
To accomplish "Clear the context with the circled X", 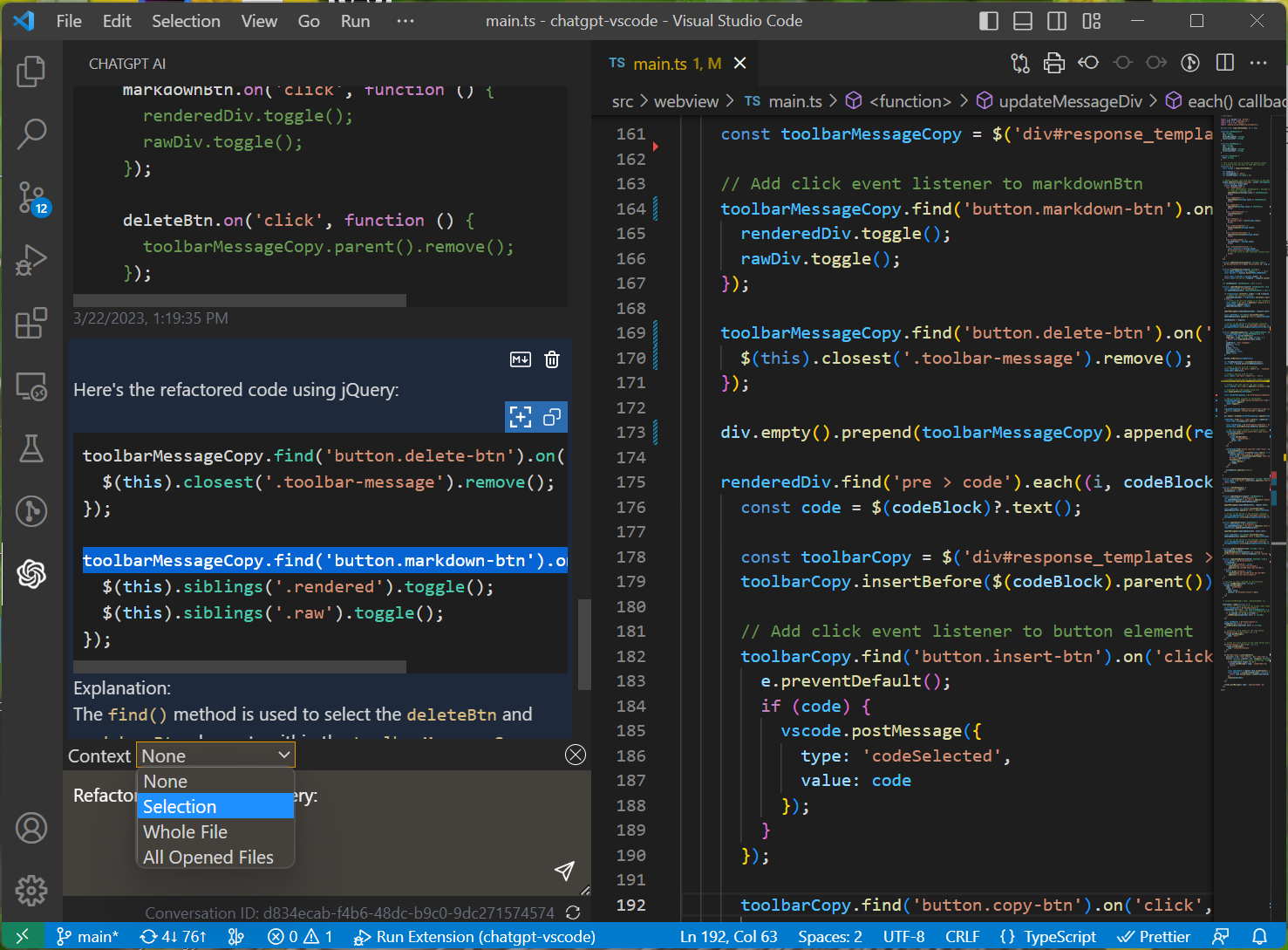I will tap(576, 755).
